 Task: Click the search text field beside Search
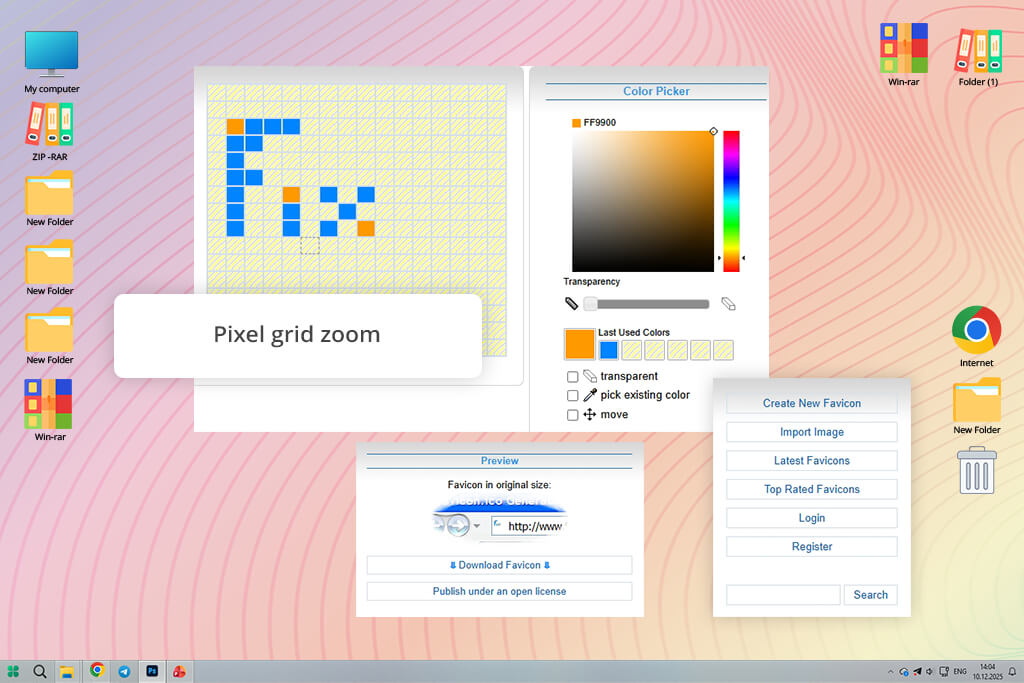click(783, 595)
